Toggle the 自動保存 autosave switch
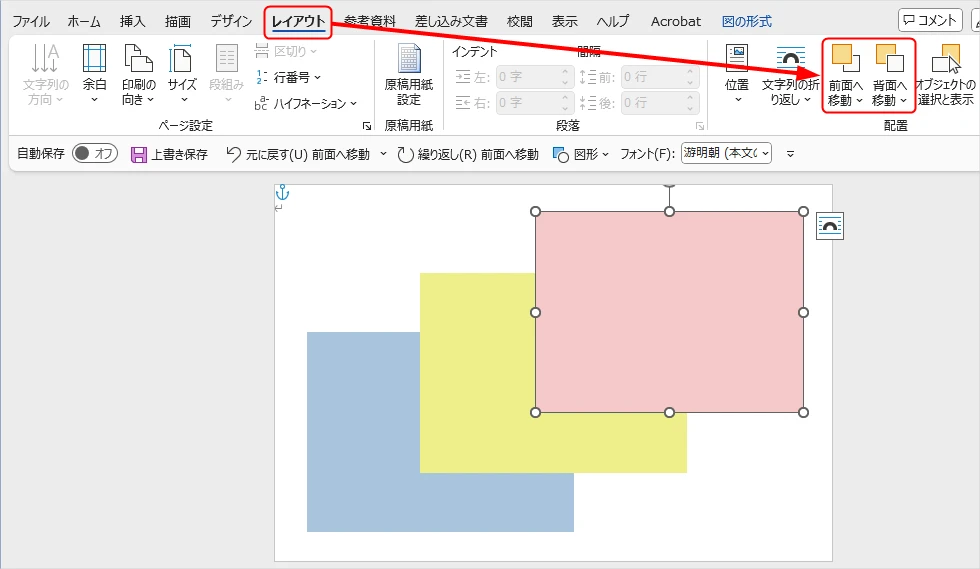980x569 pixels. pyautogui.click(x=95, y=153)
